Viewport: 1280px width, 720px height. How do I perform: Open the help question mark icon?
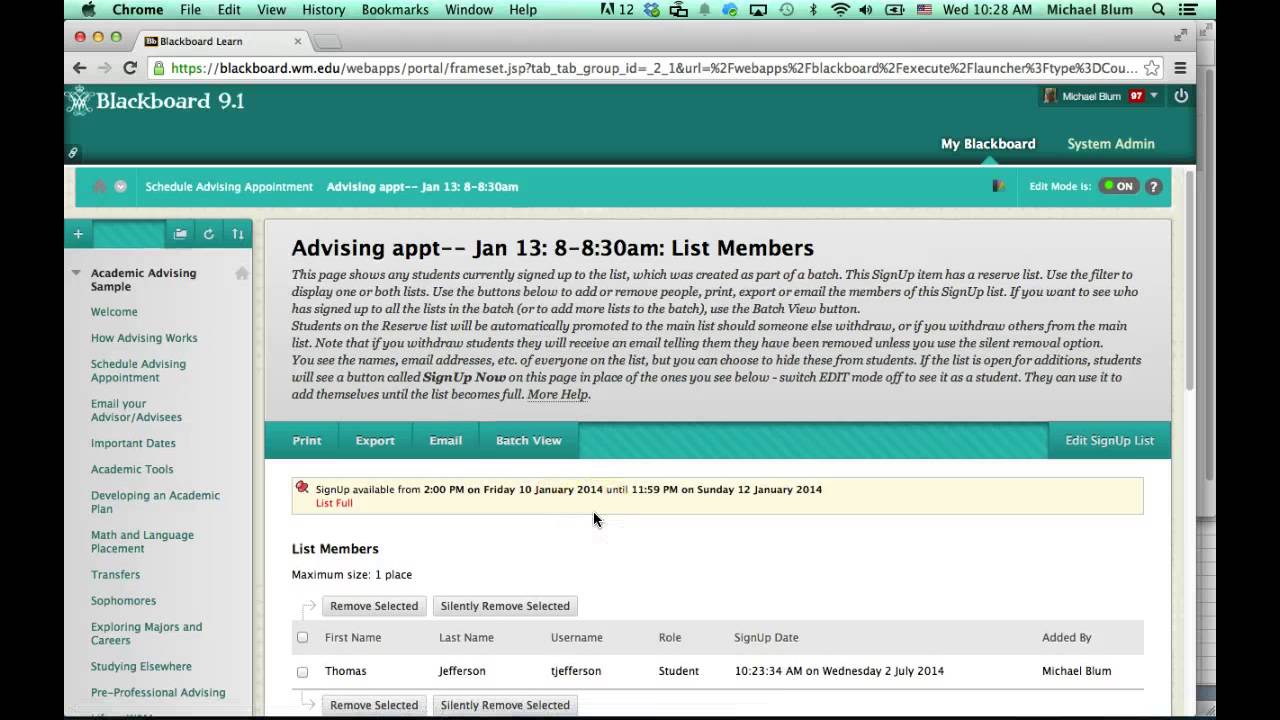pyautogui.click(x=1153, y=186)
